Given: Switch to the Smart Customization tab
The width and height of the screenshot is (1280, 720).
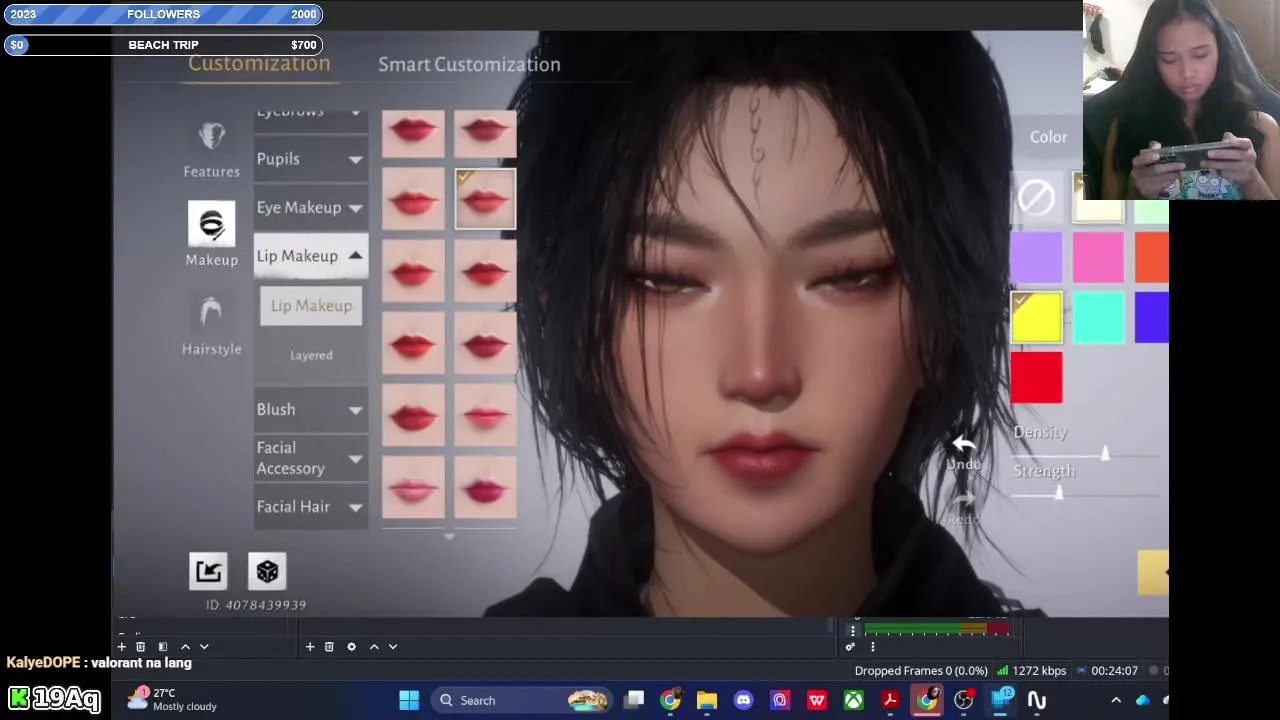Looking at the screenshot, I should pyautogui.click(x=469, y=64).
